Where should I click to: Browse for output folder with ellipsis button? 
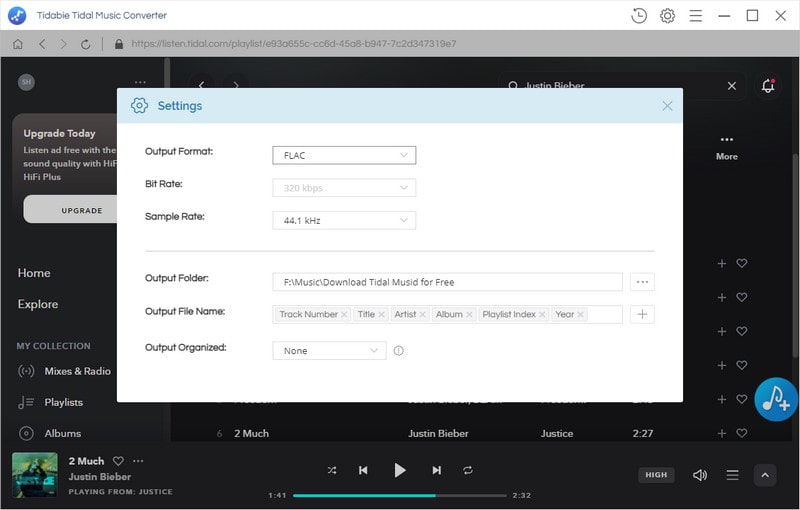(x=642, y=282)
